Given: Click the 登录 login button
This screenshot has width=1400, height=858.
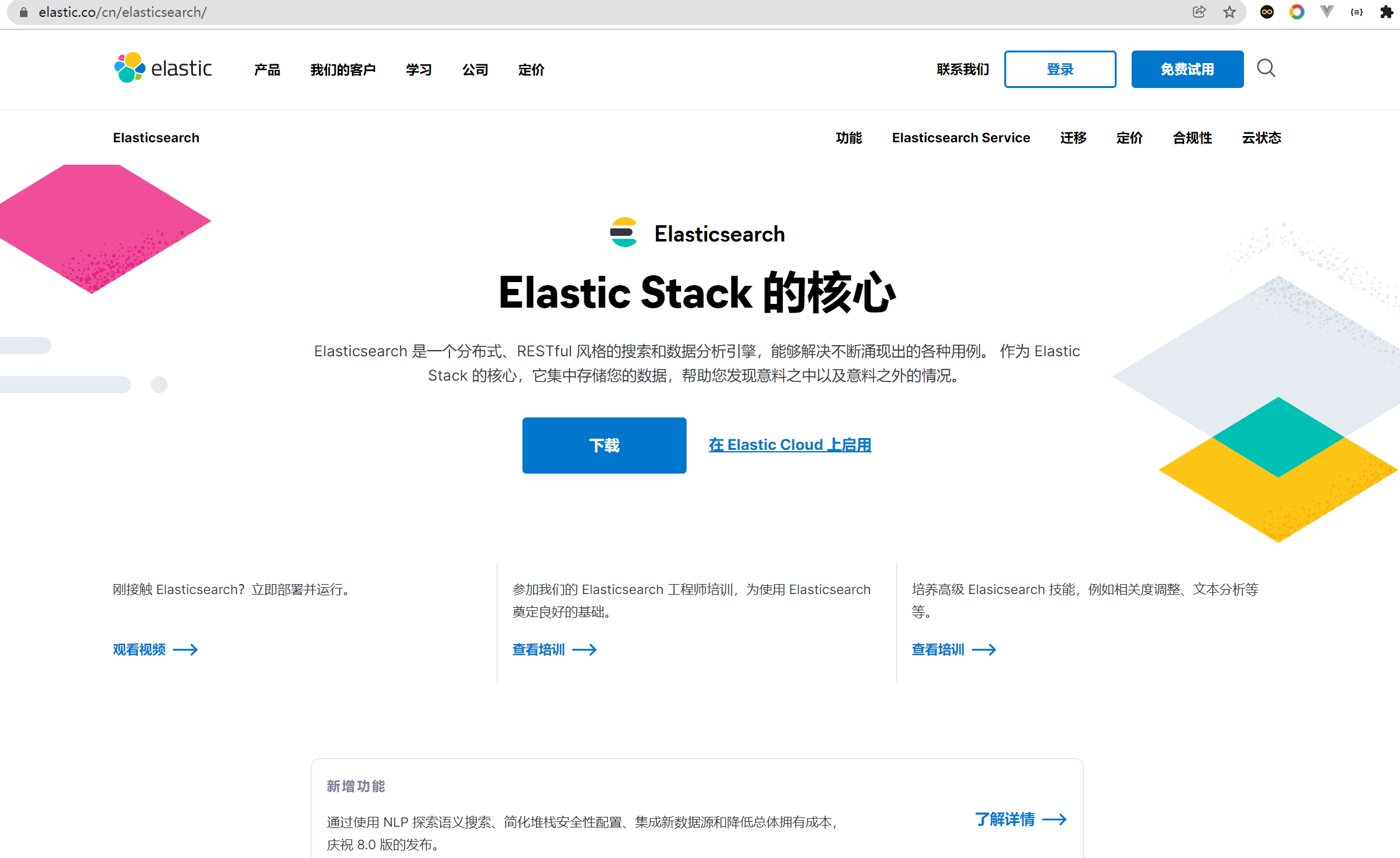Looking at the screenshot, I should (x=1060, y=69).
